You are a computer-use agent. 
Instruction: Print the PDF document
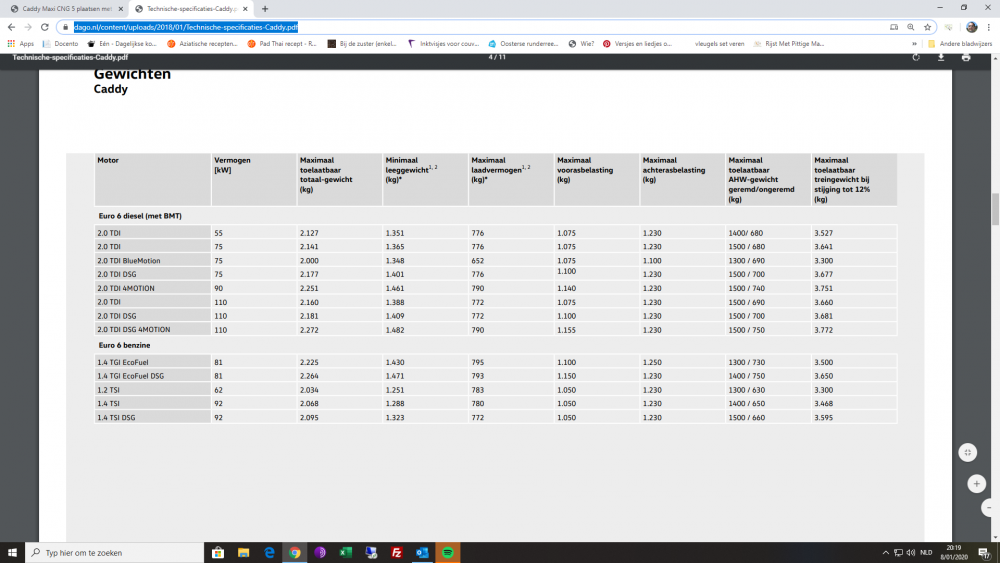point(966,57)
